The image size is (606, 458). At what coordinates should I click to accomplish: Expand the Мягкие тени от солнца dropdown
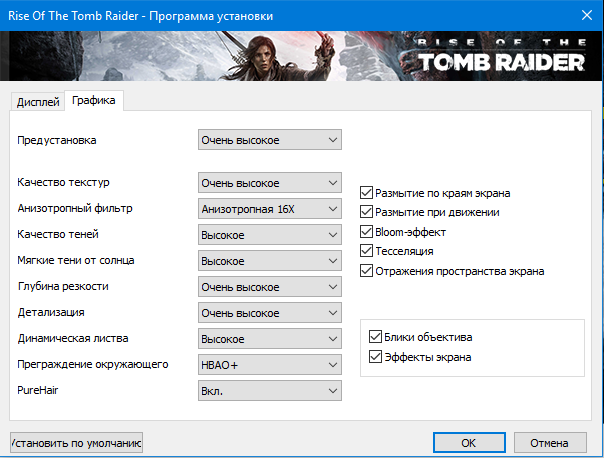click(270, 261)
